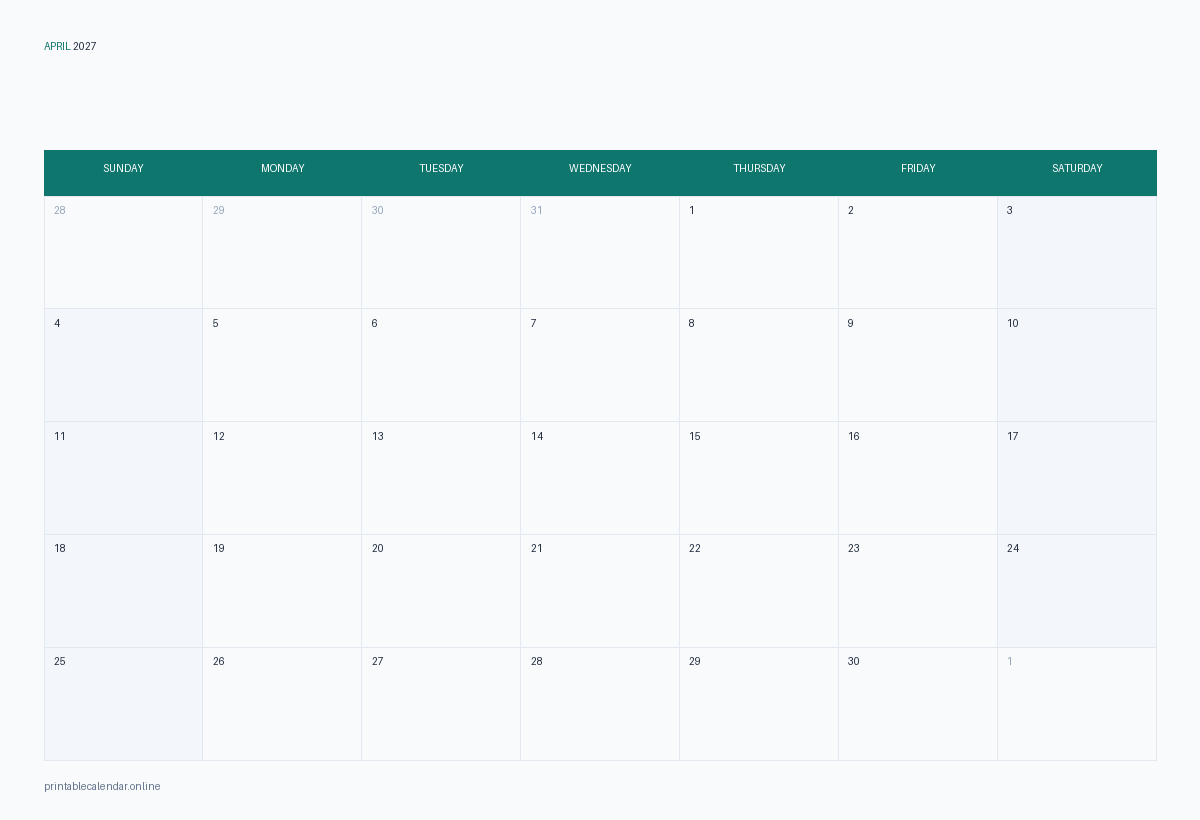This screenshot has height=820, width=1200.
Task: Click date 25 under Sunday
Action: 60,662
